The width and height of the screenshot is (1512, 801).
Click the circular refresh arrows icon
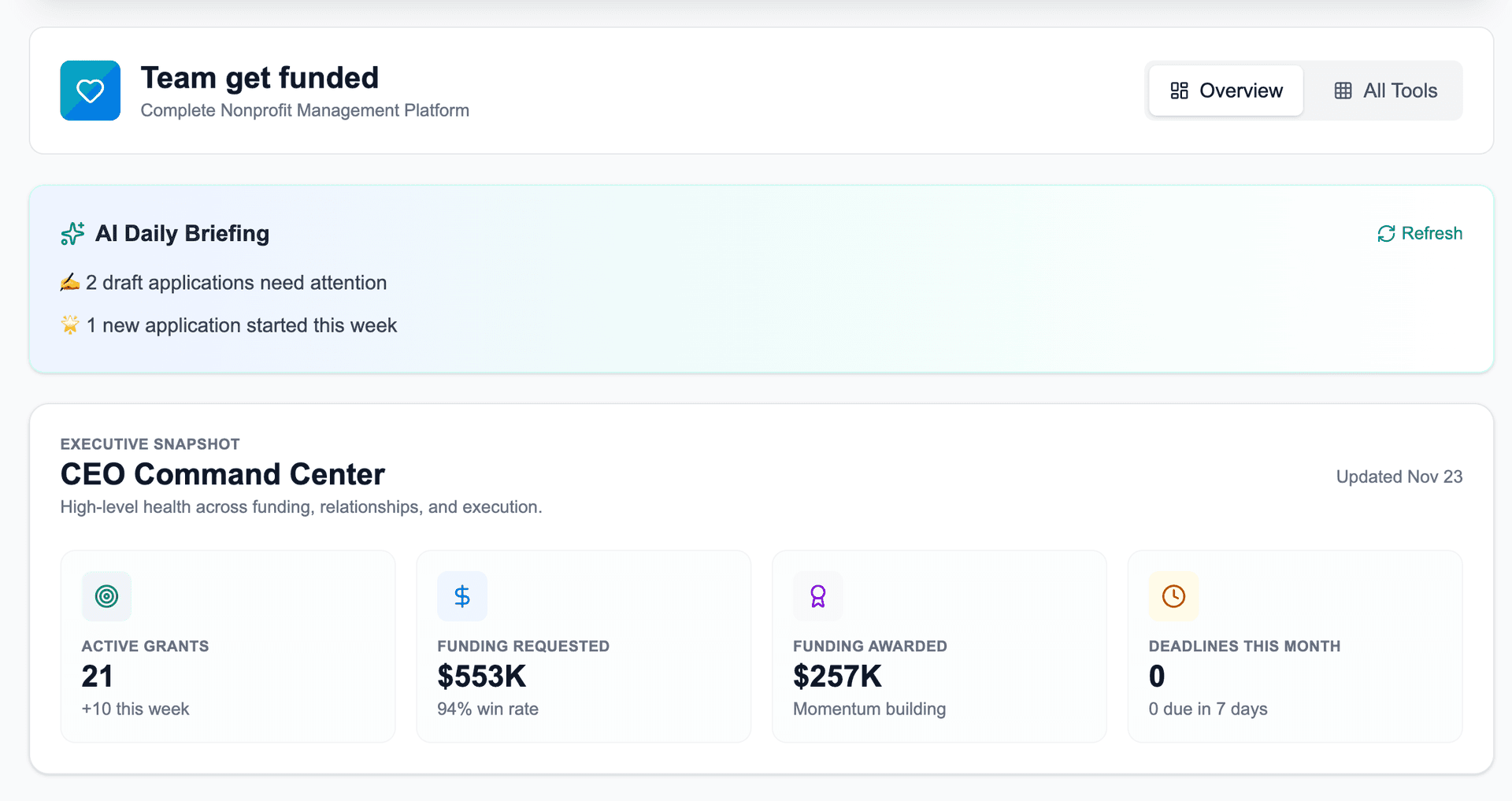(x=1386, y=233)
